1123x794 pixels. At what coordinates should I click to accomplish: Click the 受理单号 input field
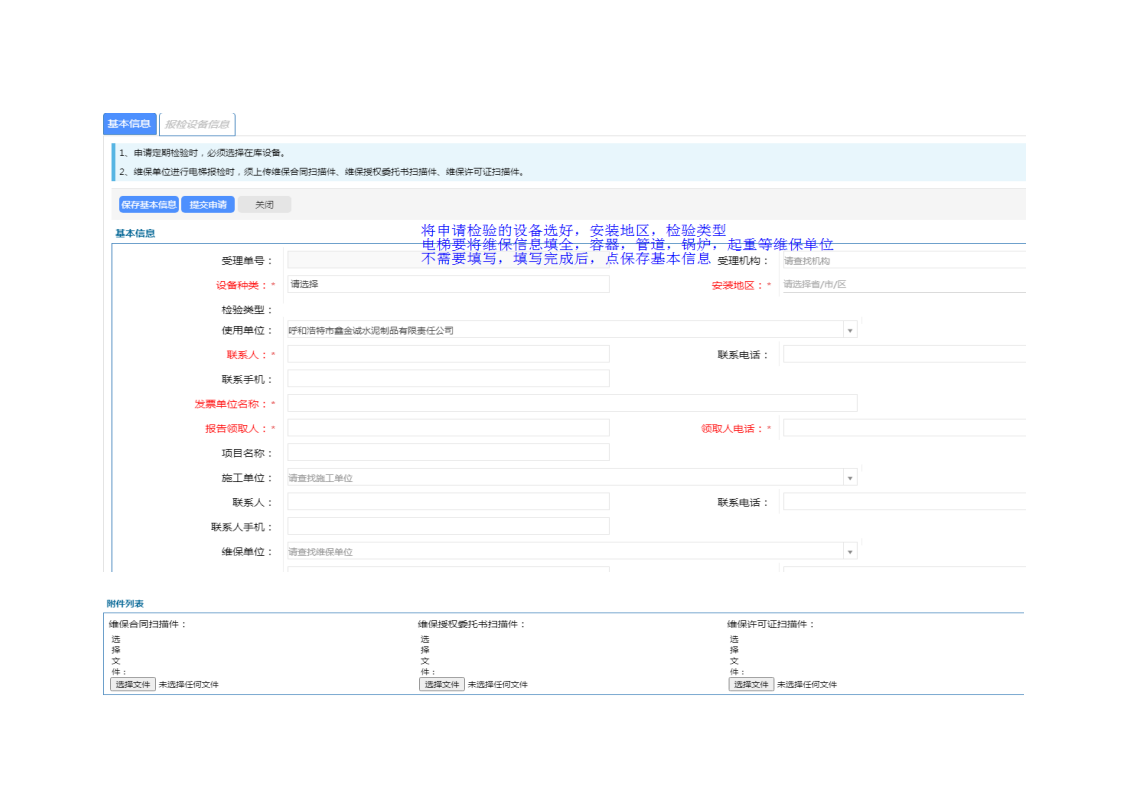[448, 261]
